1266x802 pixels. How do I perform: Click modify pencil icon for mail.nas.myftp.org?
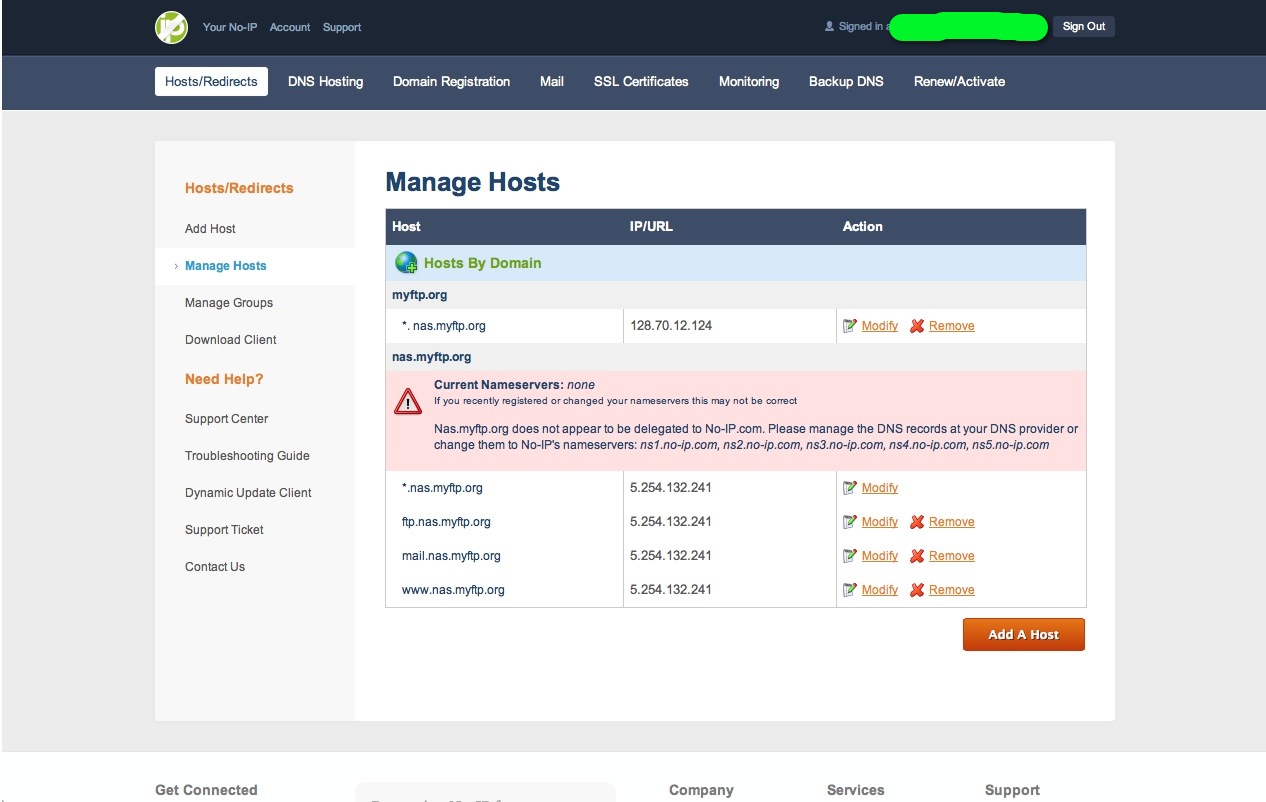(850, 556)
